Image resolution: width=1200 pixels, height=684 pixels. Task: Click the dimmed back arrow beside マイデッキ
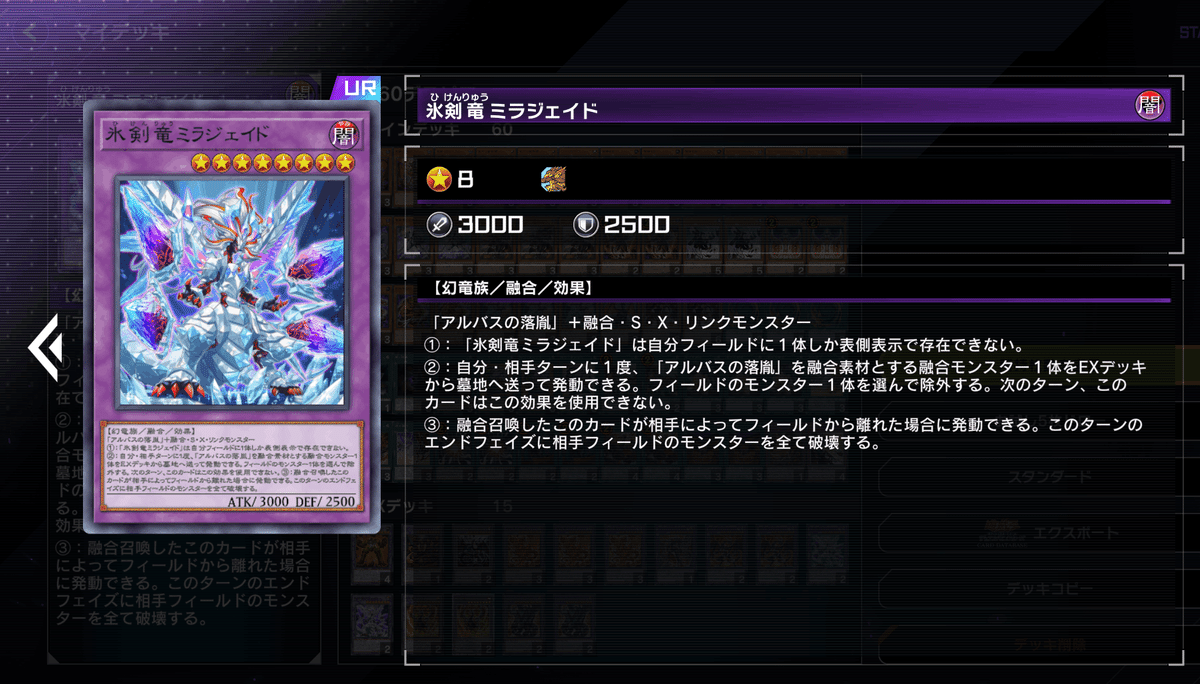coord(32,31)
